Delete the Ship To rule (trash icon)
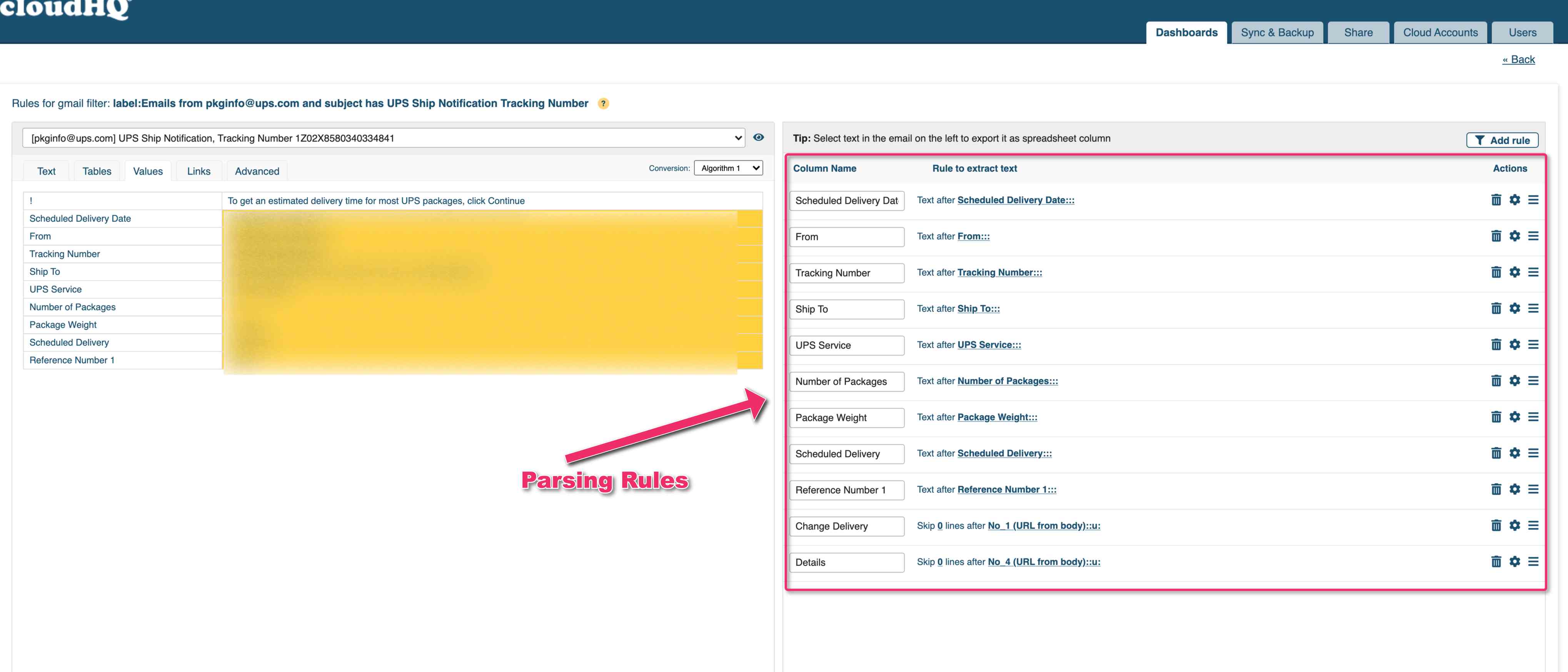This screenshot has width=1568, height=672. coord(1496,308)
